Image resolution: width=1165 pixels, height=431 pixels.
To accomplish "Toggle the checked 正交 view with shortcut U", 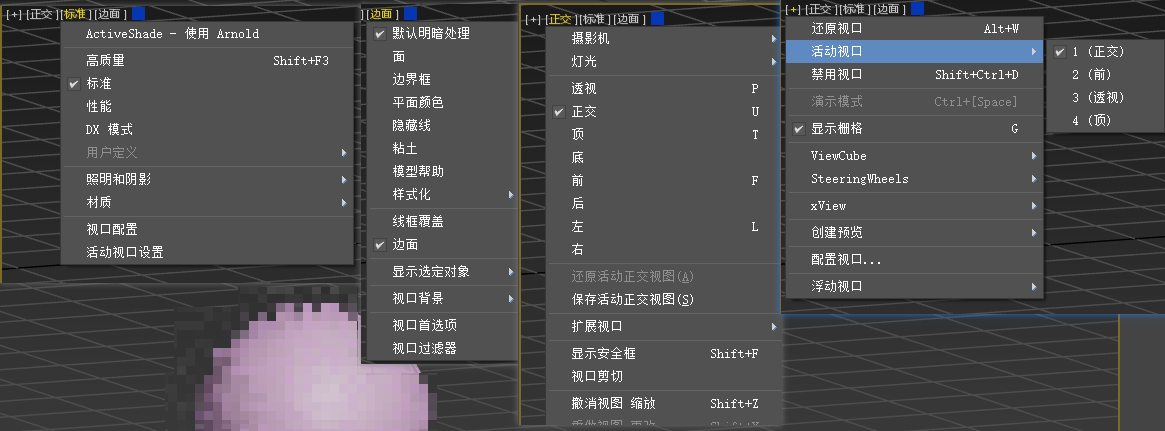I will 663,111.
